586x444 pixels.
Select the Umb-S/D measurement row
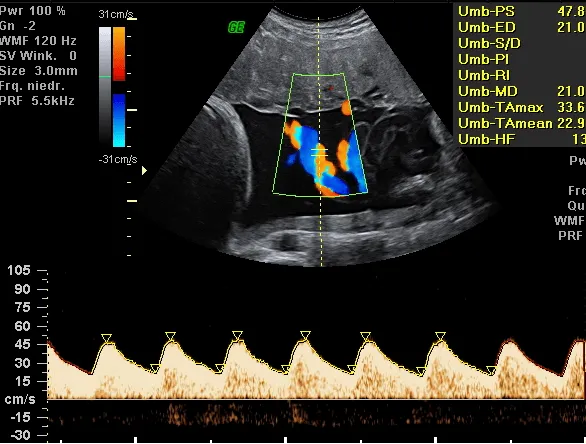click(521, 43)
